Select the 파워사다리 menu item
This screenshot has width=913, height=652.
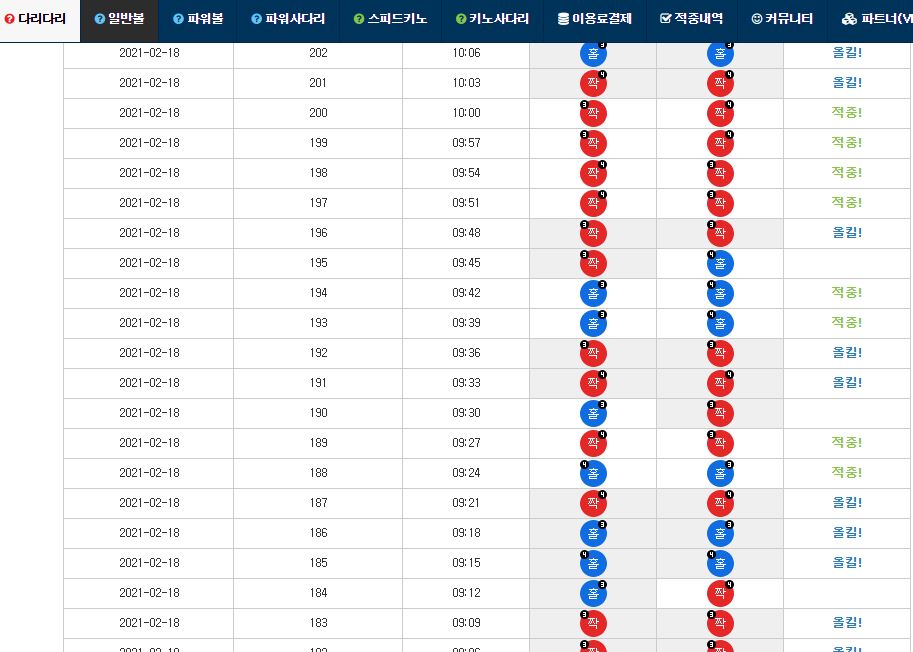tap(288, 19)
